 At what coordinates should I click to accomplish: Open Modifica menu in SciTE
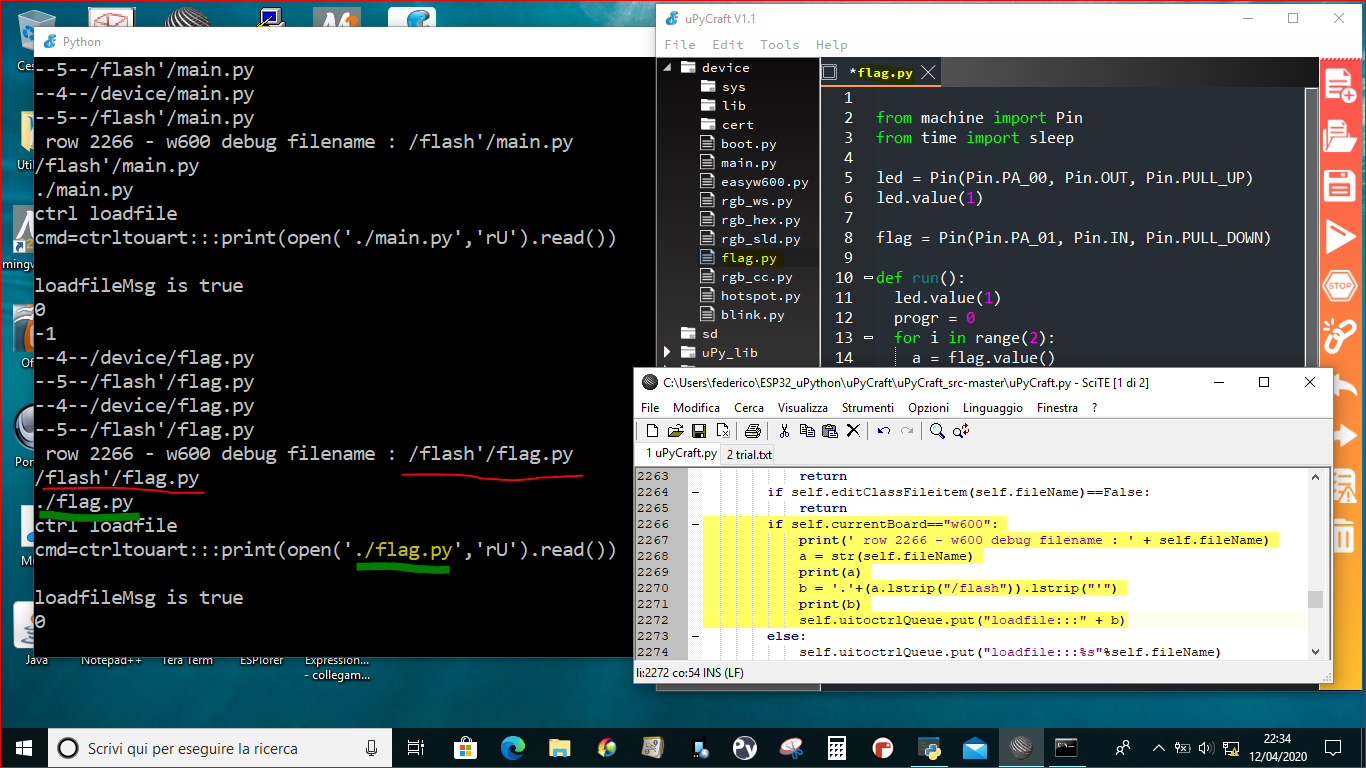point(696,408)
